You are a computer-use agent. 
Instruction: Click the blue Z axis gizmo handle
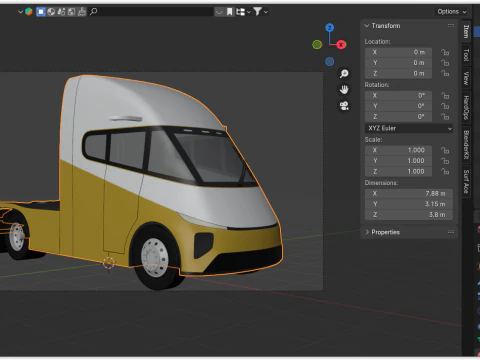point(330,28)
